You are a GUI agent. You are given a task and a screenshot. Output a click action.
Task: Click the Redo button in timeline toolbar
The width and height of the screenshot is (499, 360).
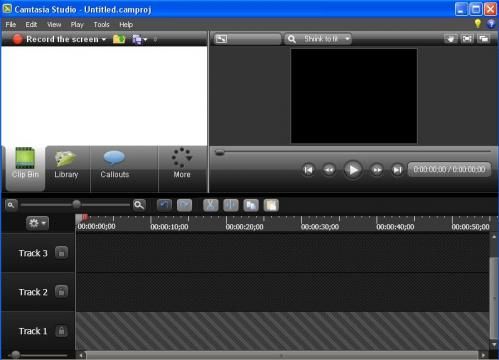184,205
